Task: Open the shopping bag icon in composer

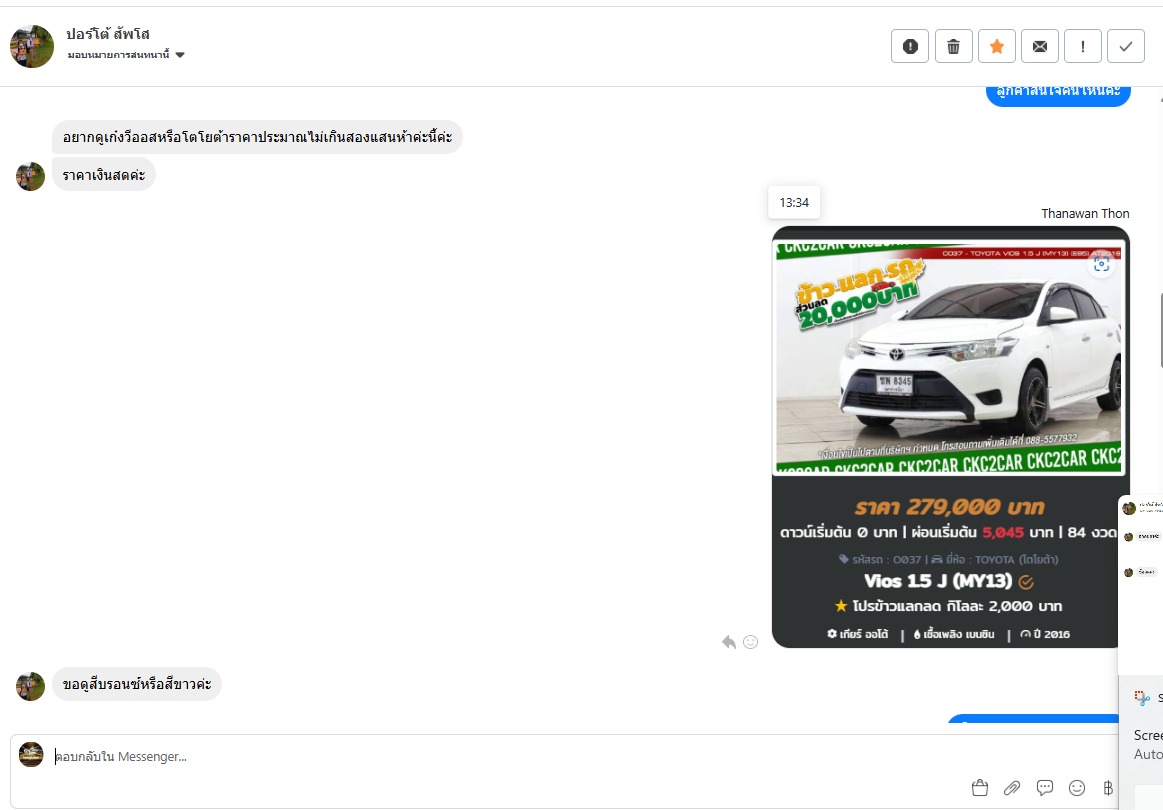Action: 980,788
